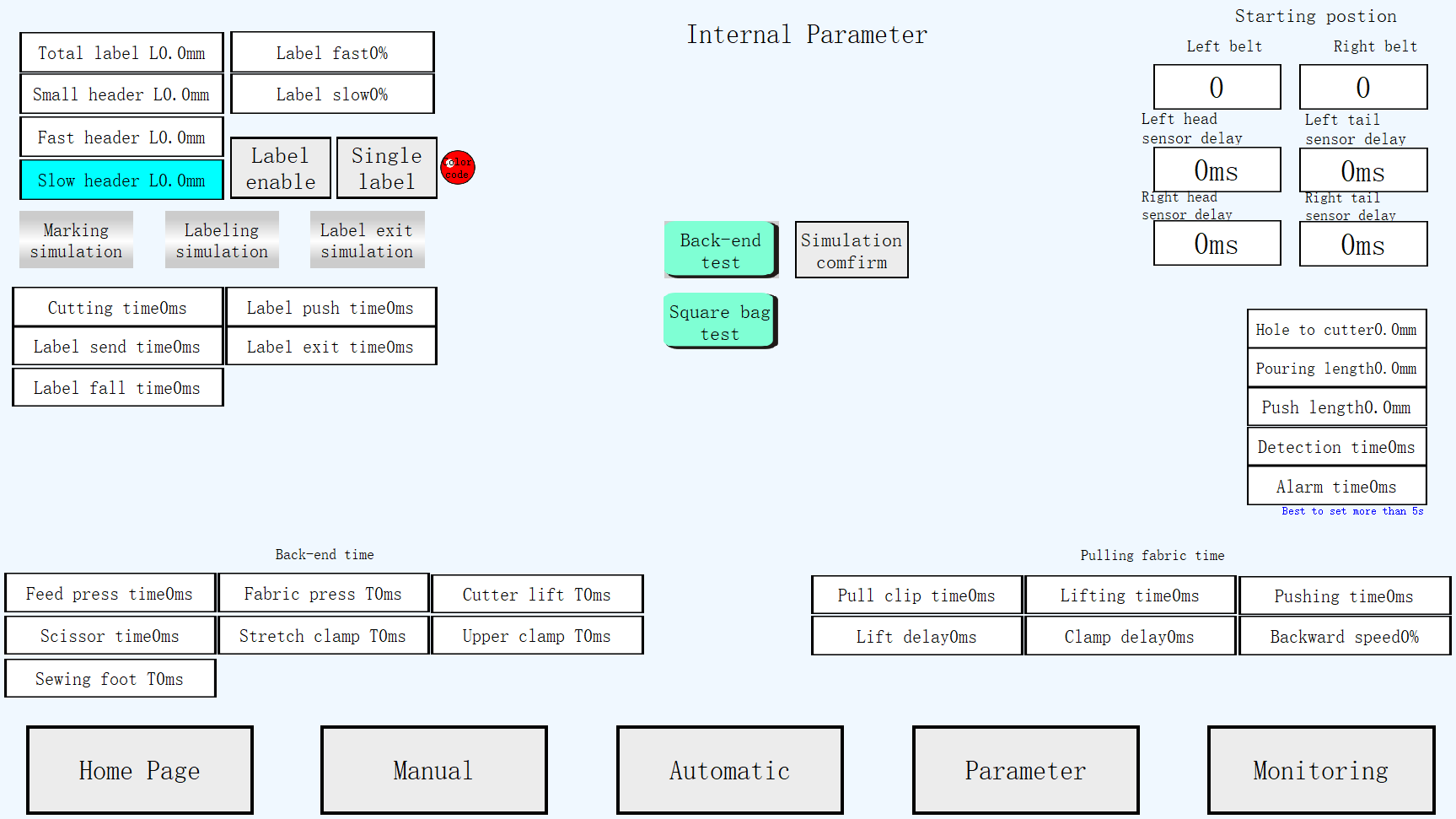Edit Left tail sensor delay value
Image resolution: width=1456 pixels, height=819 pixels.
point(1363,170)
